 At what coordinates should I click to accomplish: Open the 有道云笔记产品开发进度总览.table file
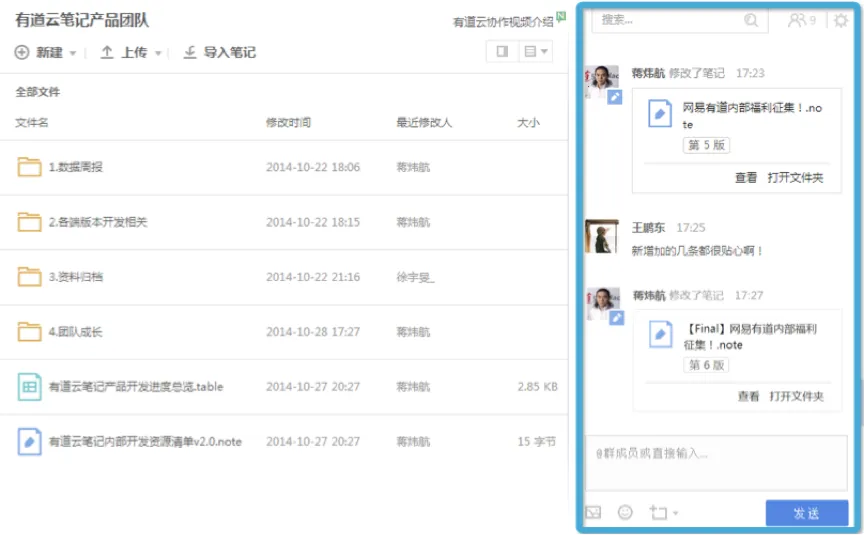135,386
